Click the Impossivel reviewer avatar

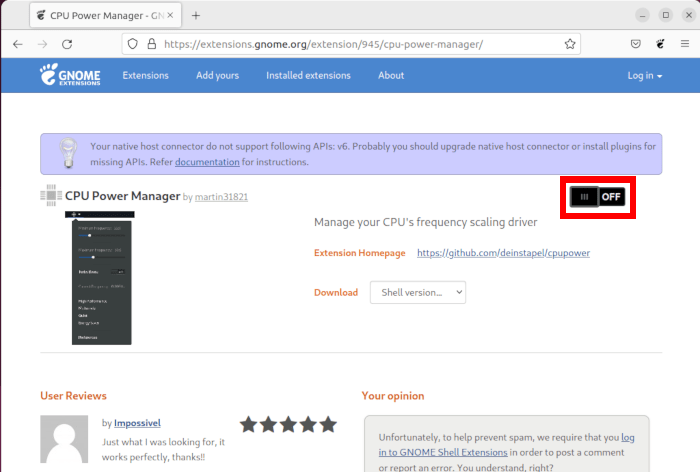[x=64, y=439]
